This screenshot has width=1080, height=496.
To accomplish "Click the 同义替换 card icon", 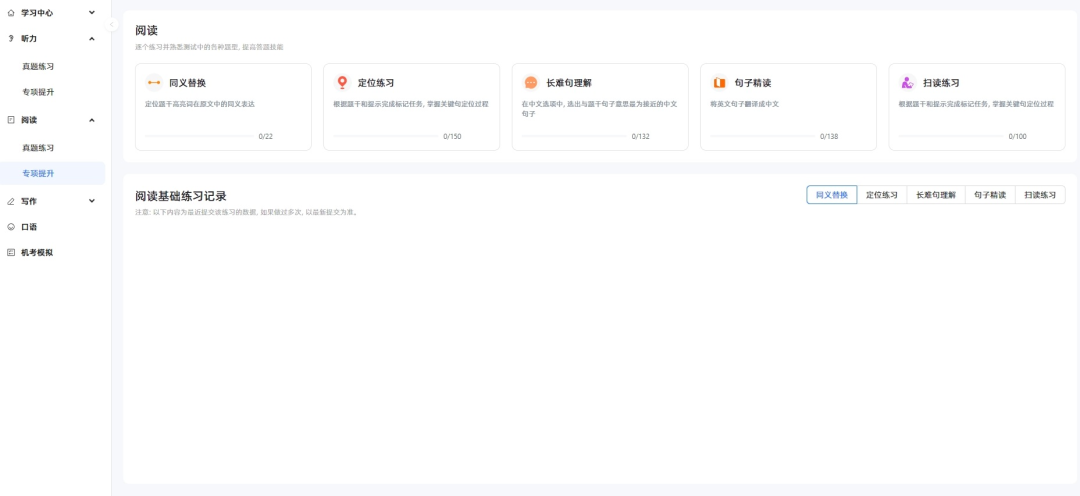I will (x=154, y=83).
